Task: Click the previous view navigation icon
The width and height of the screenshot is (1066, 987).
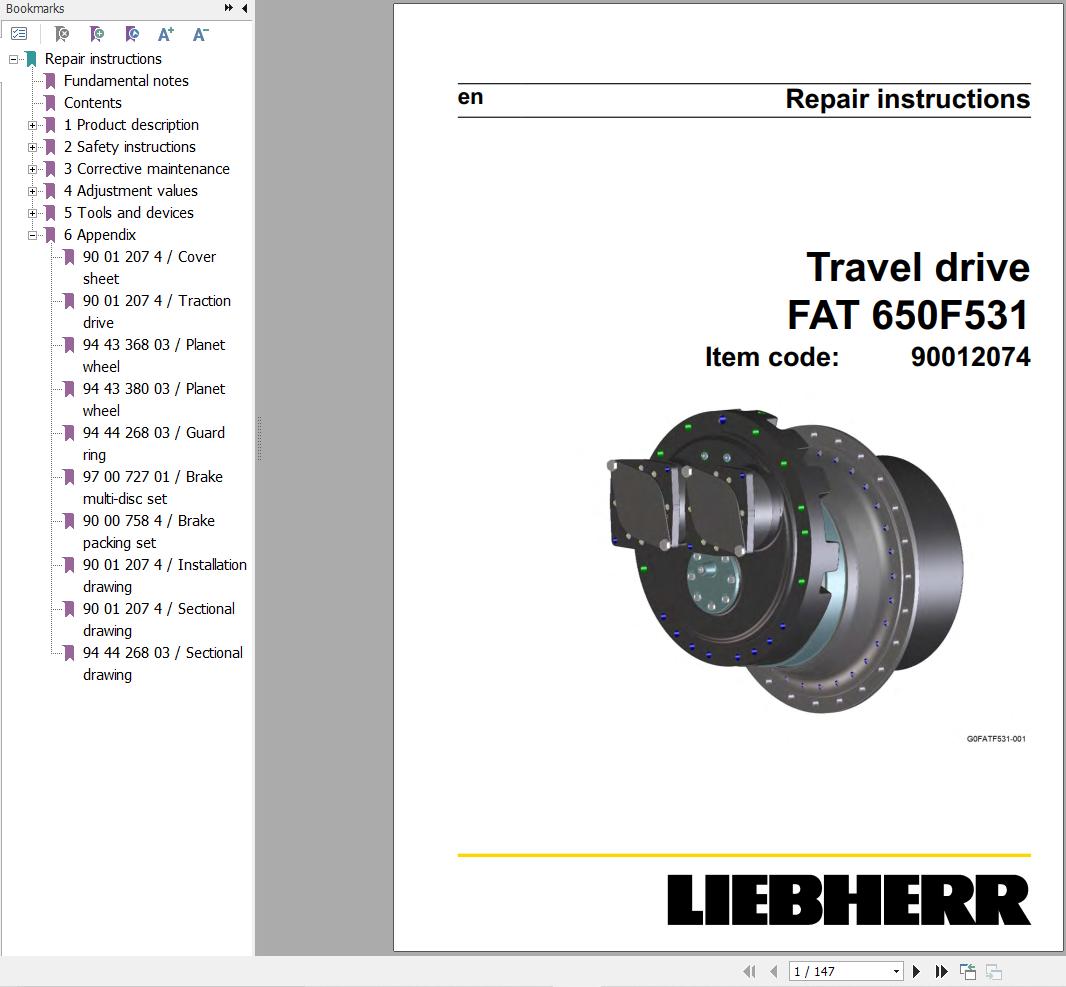Action: tap(967, 971)
